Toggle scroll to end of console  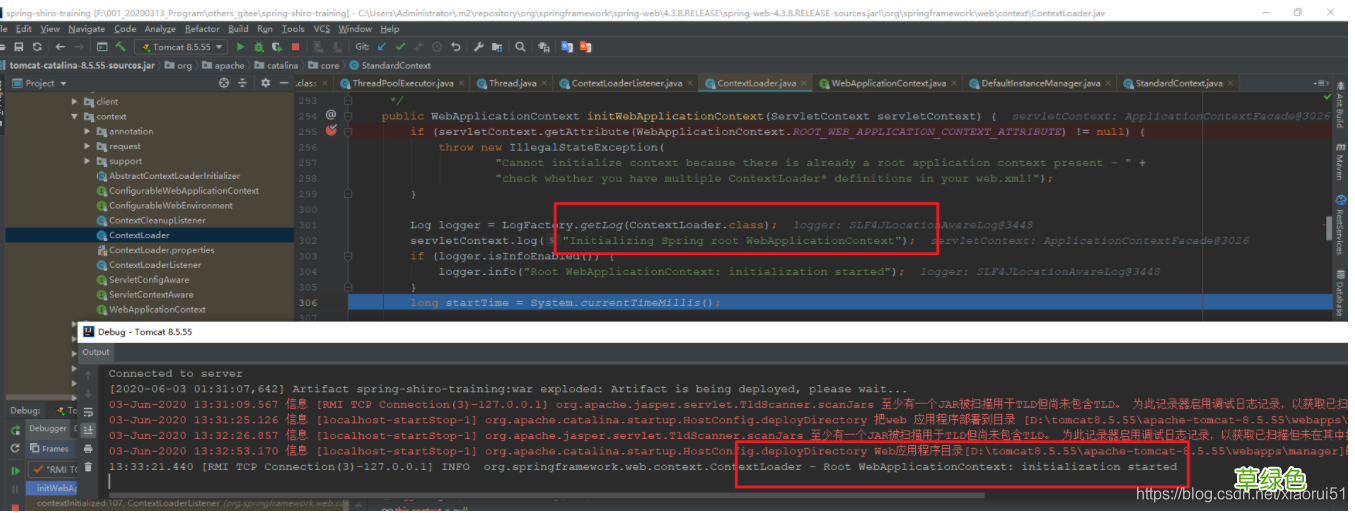88,430
